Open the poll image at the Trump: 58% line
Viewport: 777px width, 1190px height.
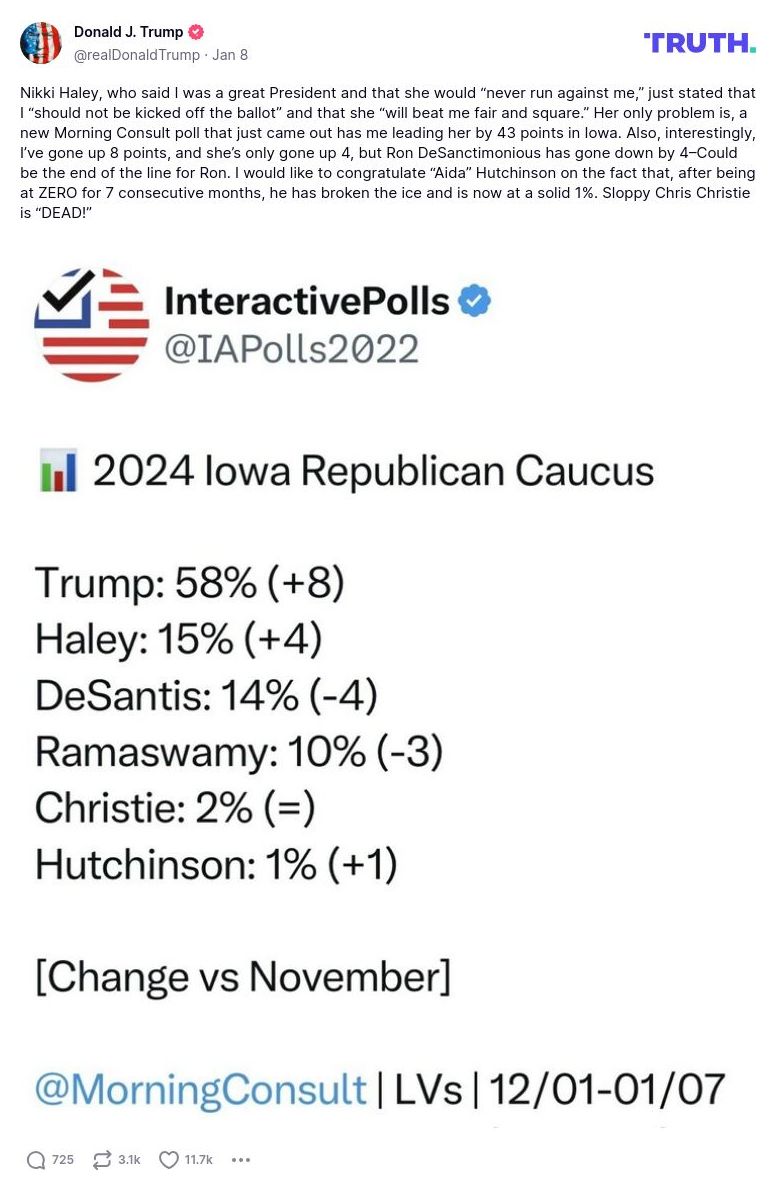coord(190,583)
